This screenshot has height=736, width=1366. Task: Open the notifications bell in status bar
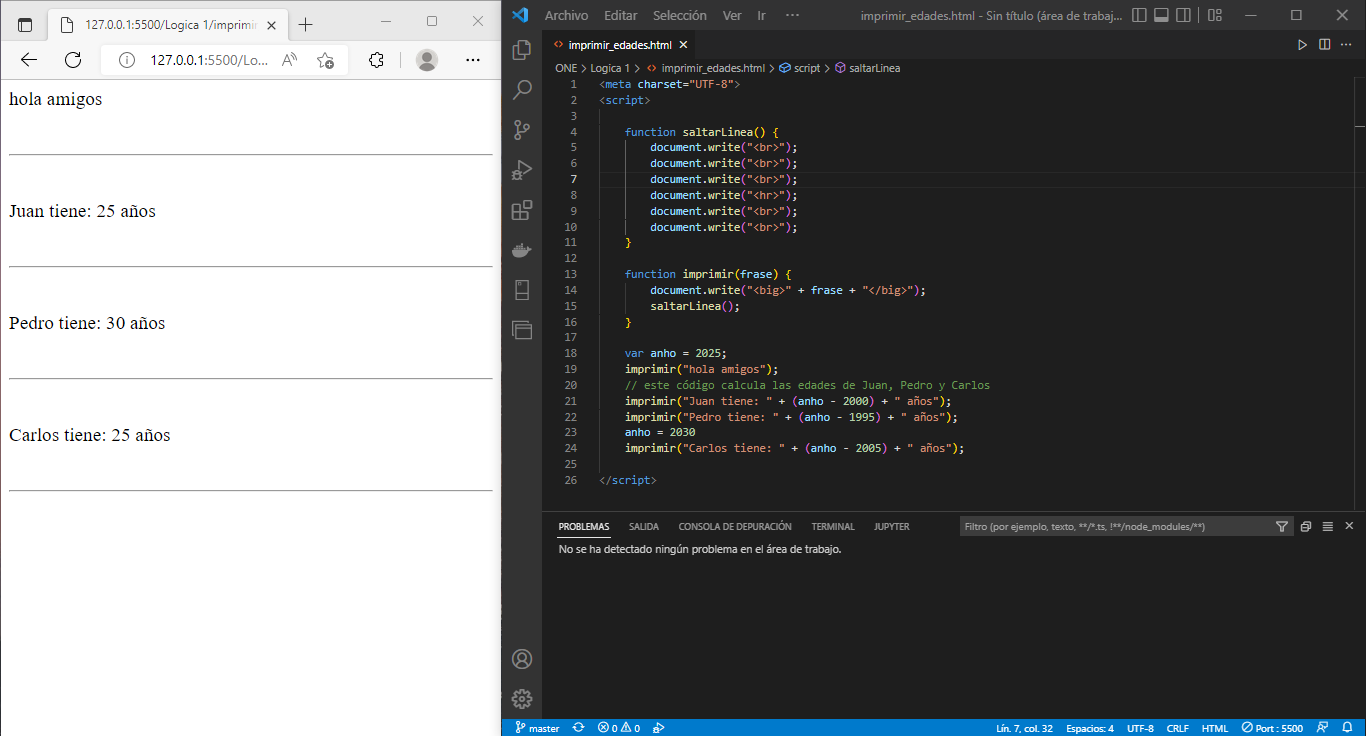(1346, 728)
